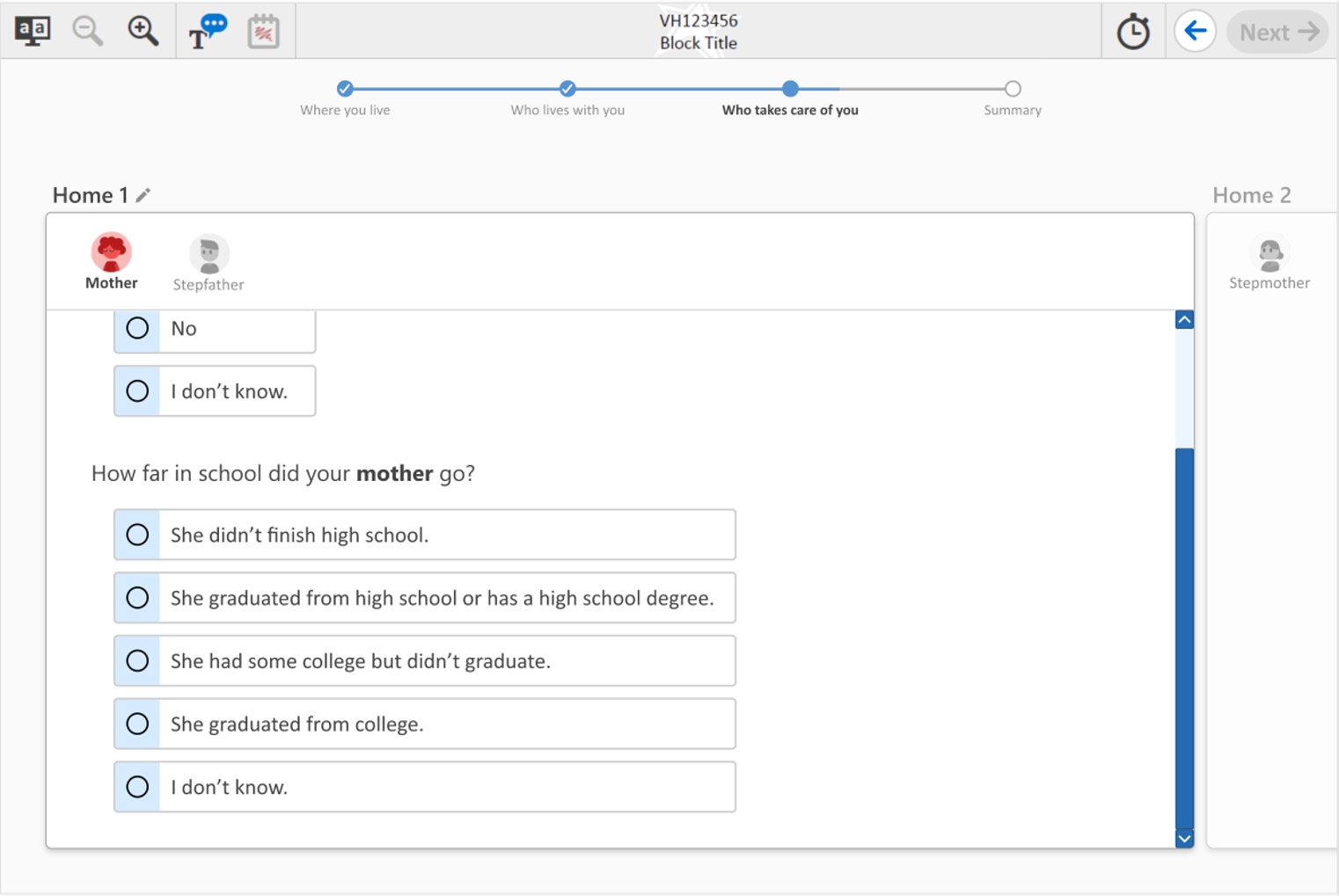Click the Next button

coord(1277,33)
